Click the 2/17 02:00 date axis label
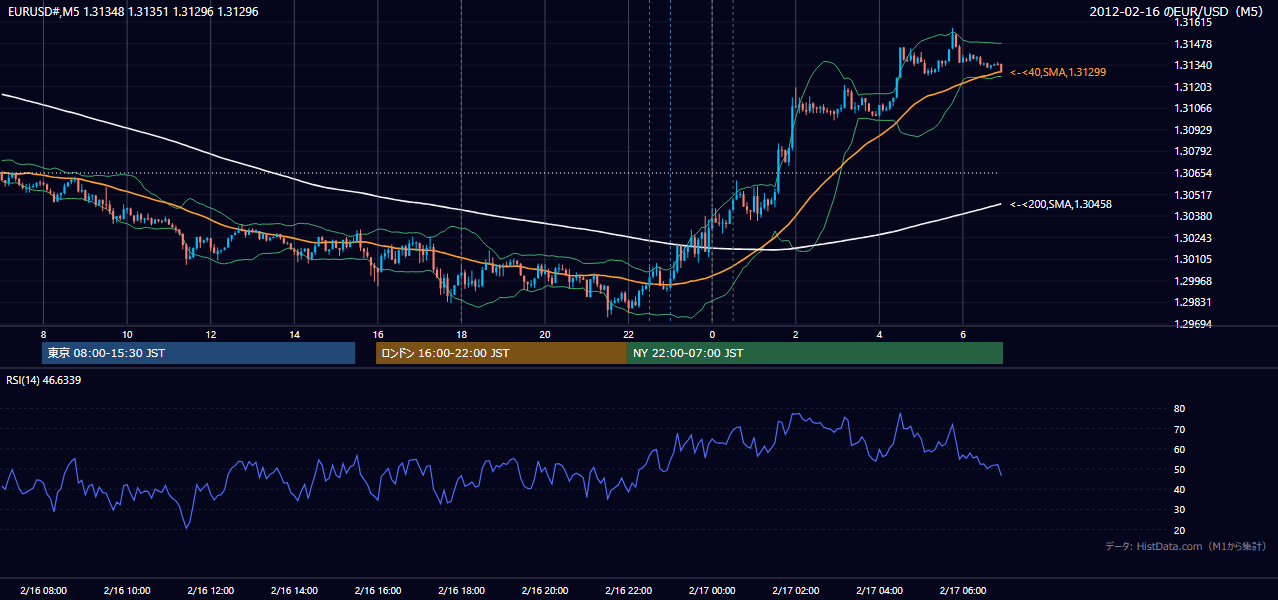 pyautogui.click(x=796, y=590)
